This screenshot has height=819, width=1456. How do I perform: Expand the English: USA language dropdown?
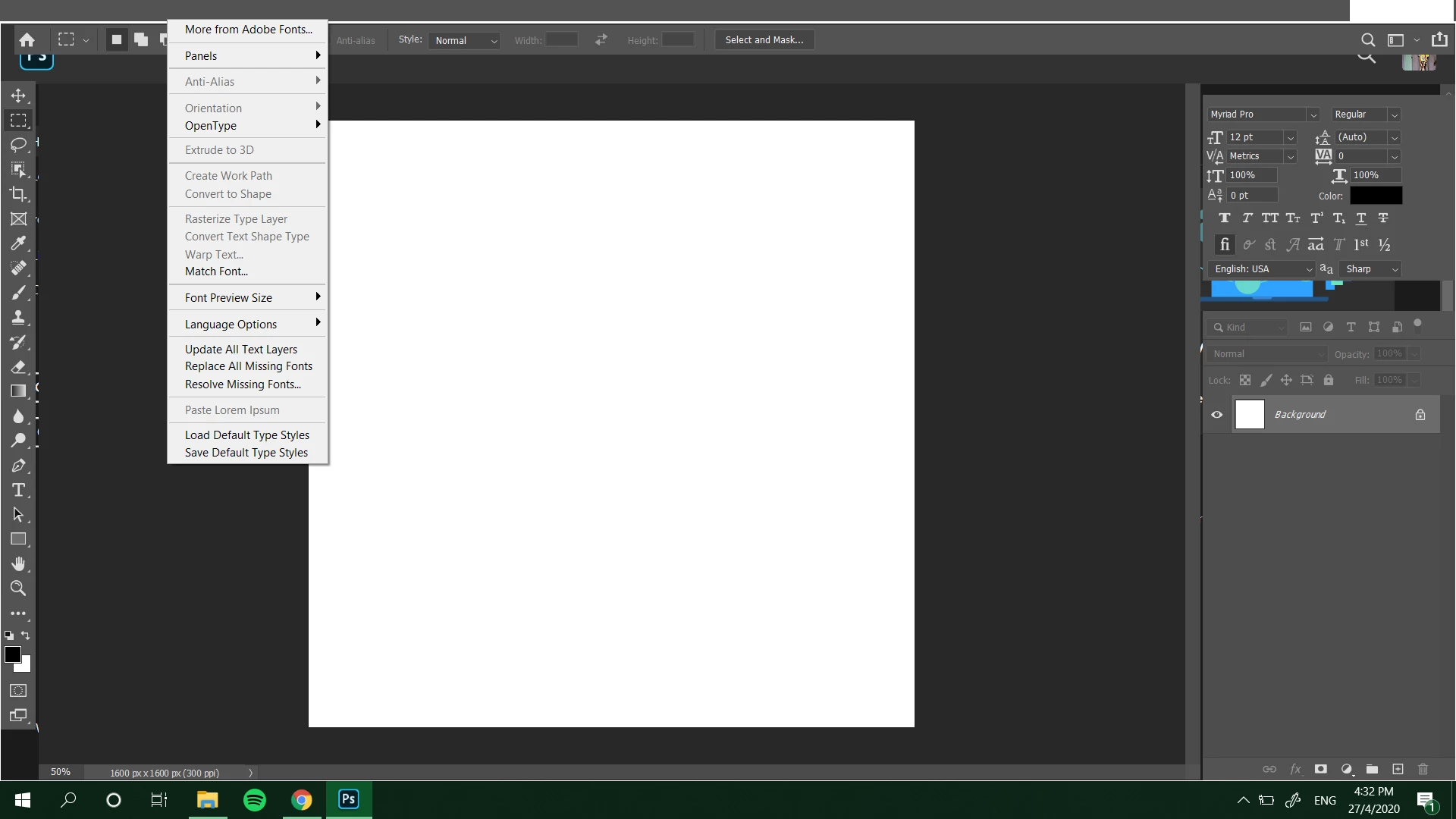point(1308,269)
